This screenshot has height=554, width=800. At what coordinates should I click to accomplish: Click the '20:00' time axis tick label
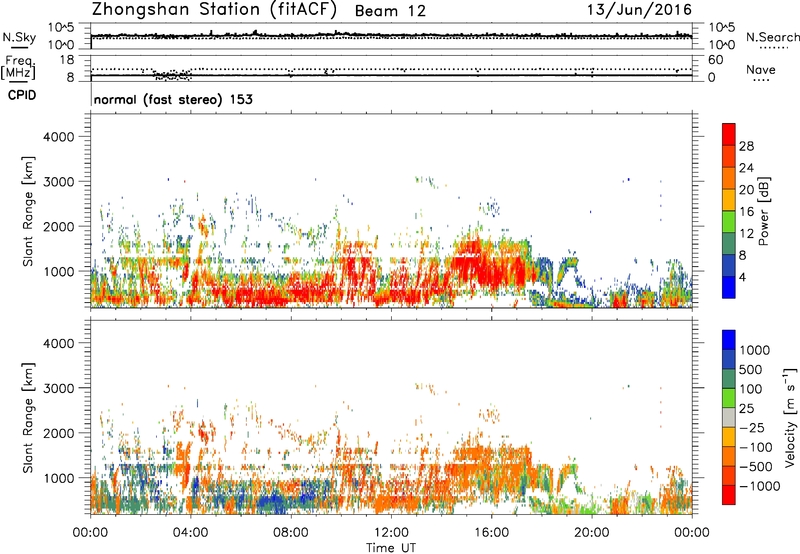591,533
